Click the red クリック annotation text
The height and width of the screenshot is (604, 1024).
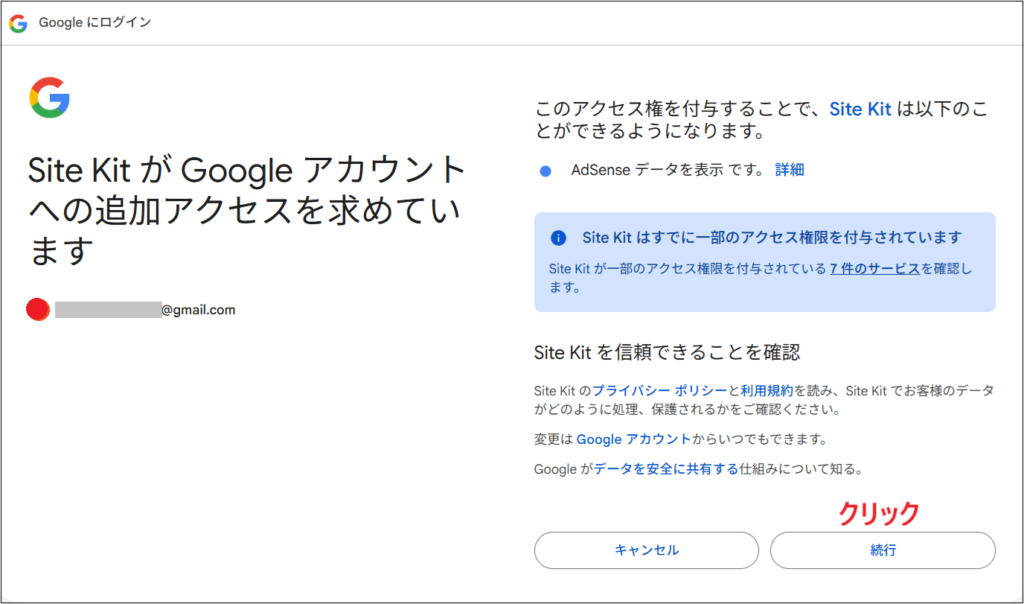878,514
